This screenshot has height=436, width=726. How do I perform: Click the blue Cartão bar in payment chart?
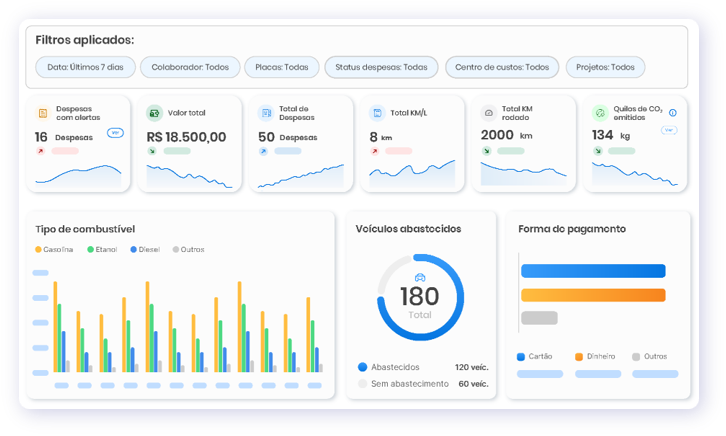point(593,271)
